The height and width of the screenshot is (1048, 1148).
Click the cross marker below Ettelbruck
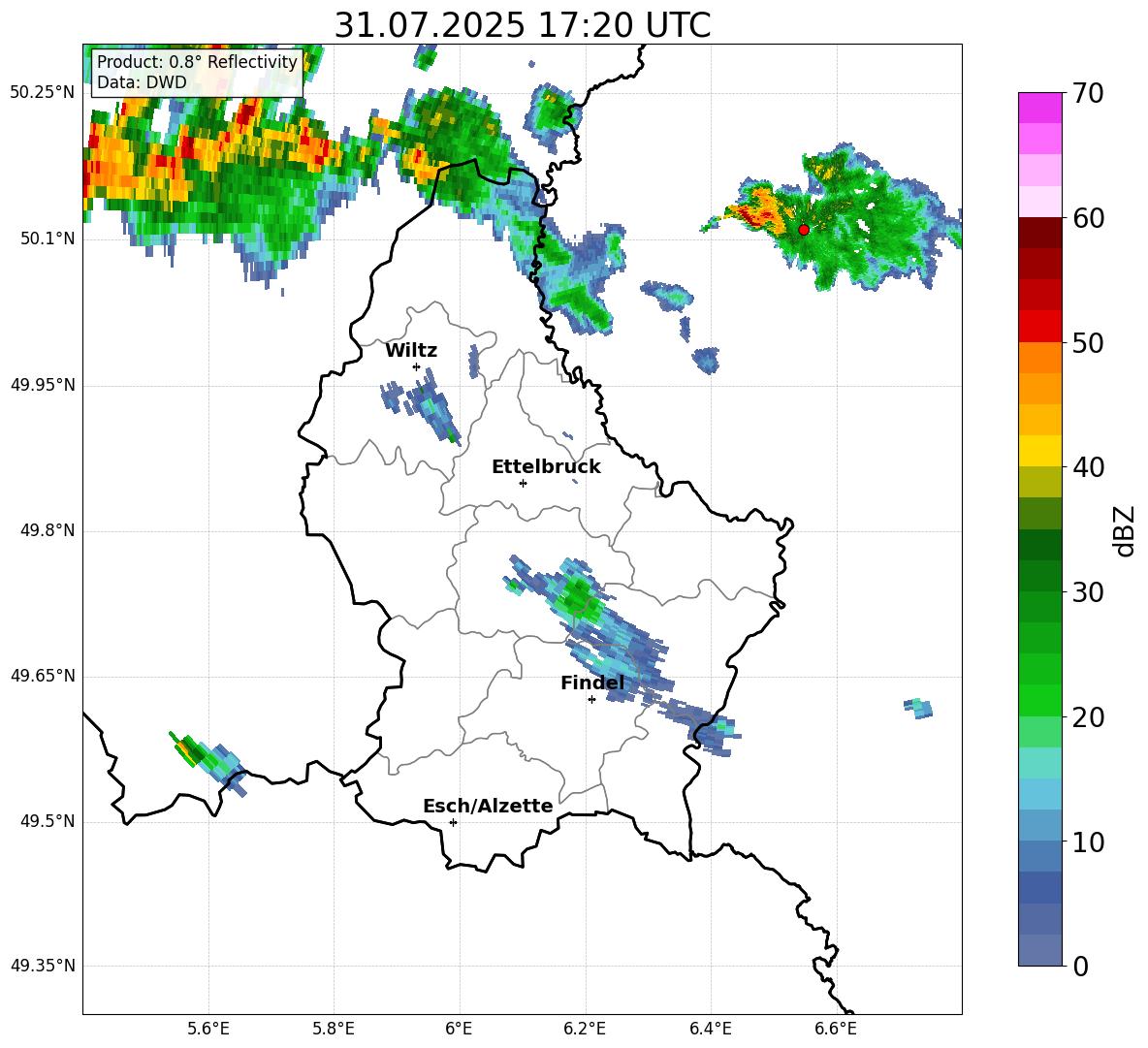tap(523, 483)
